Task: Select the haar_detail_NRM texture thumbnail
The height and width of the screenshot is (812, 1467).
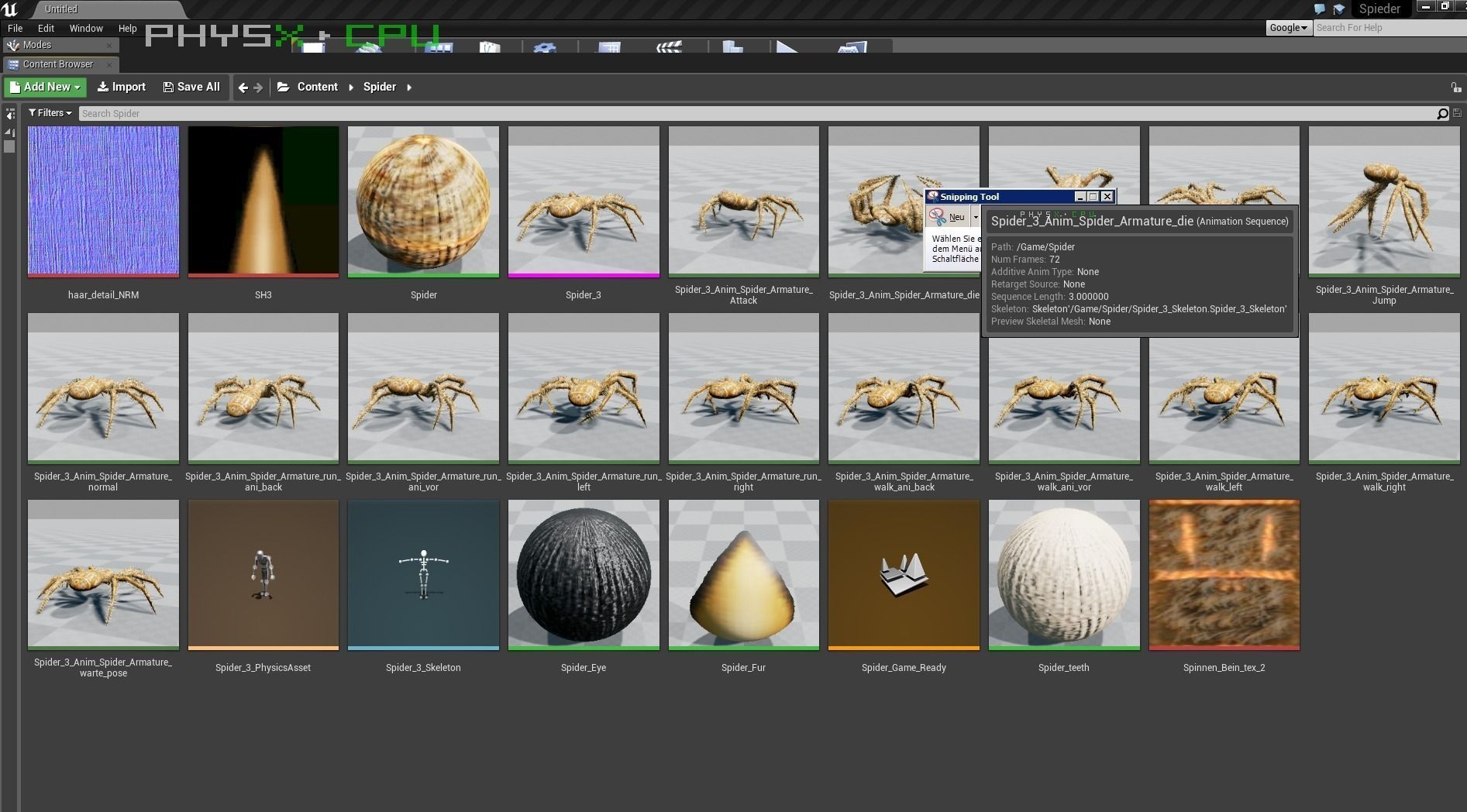Action: click(103, 201)
